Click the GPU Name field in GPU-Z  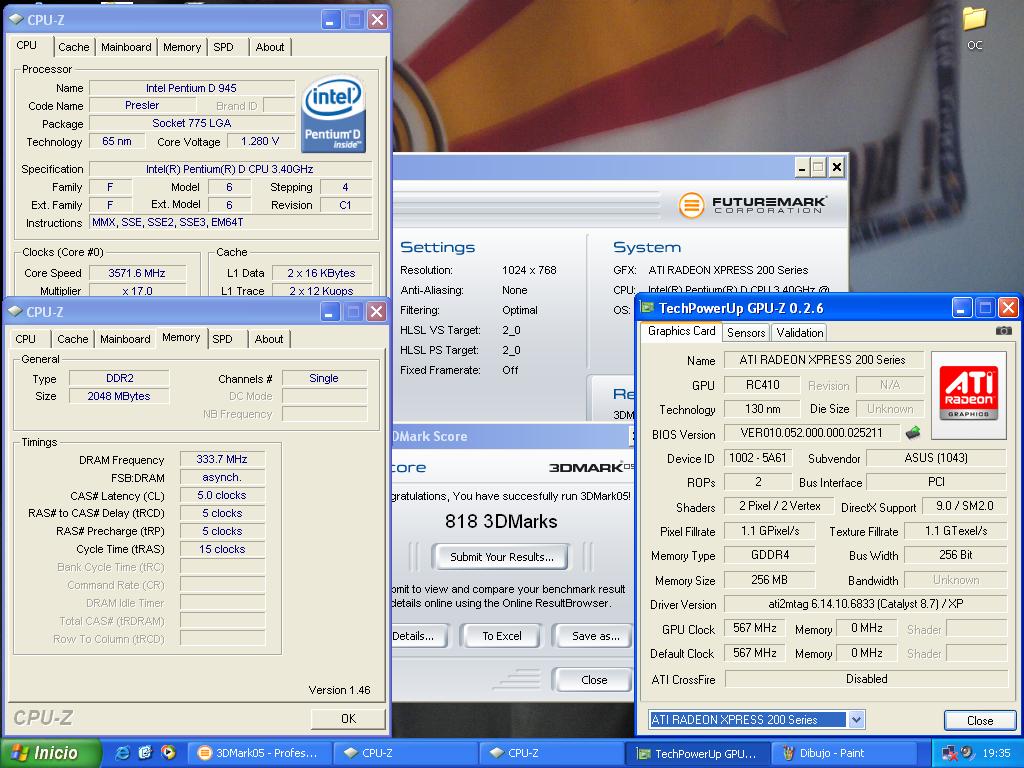(x=823, y=360)
